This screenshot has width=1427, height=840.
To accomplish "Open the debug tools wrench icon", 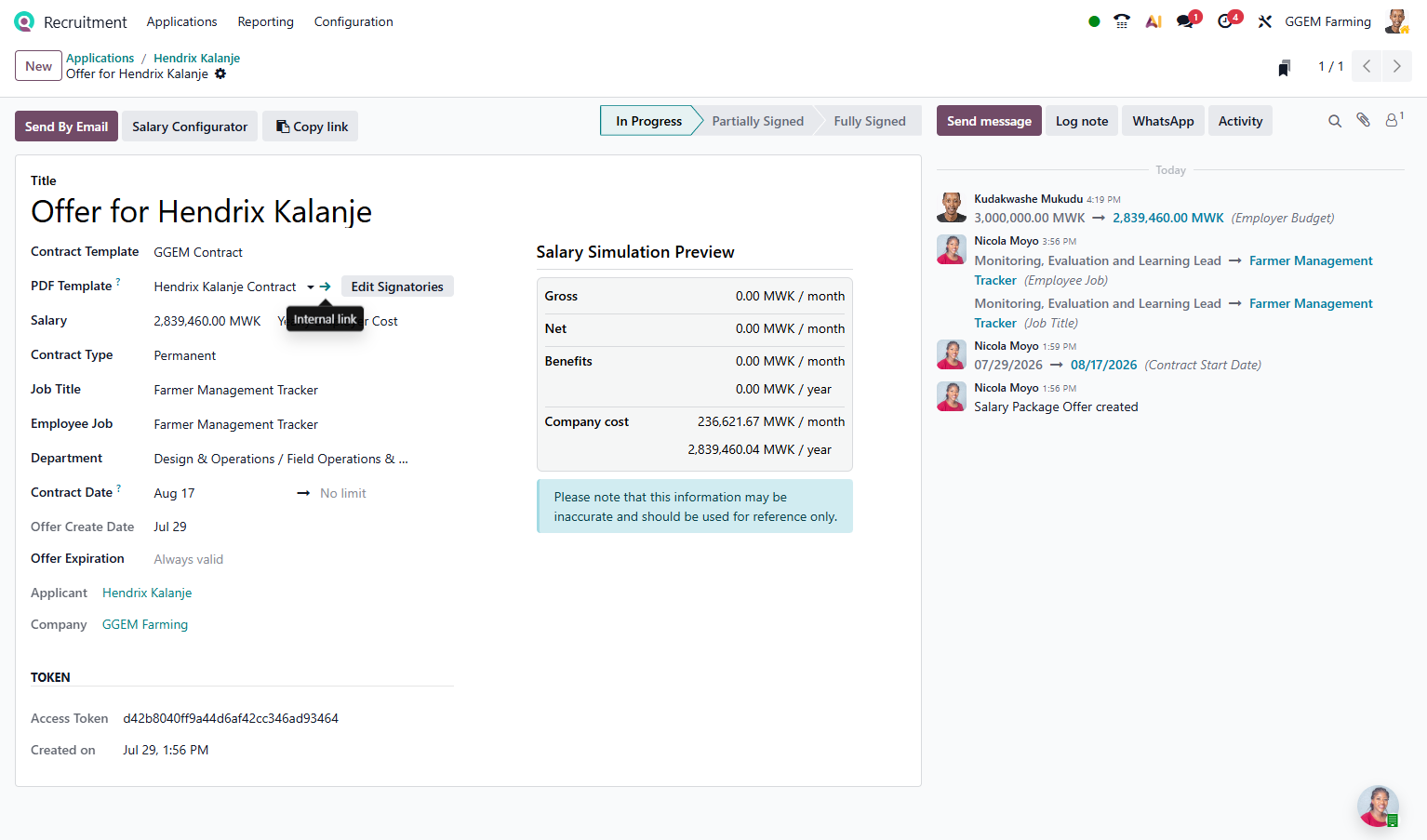I will (1265, 21).
